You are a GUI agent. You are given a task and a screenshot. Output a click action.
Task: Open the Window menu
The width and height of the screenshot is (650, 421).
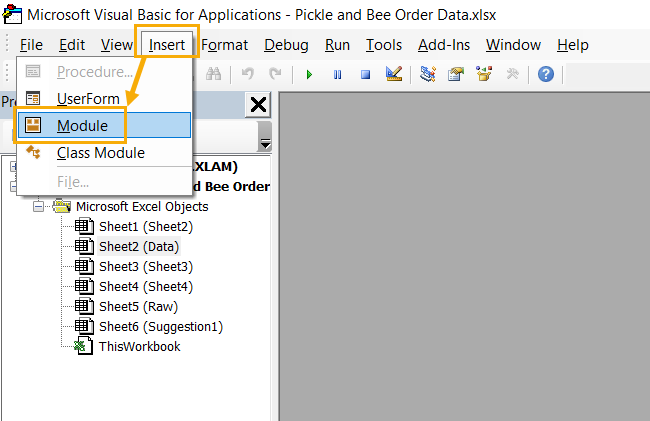coord(513,45)
